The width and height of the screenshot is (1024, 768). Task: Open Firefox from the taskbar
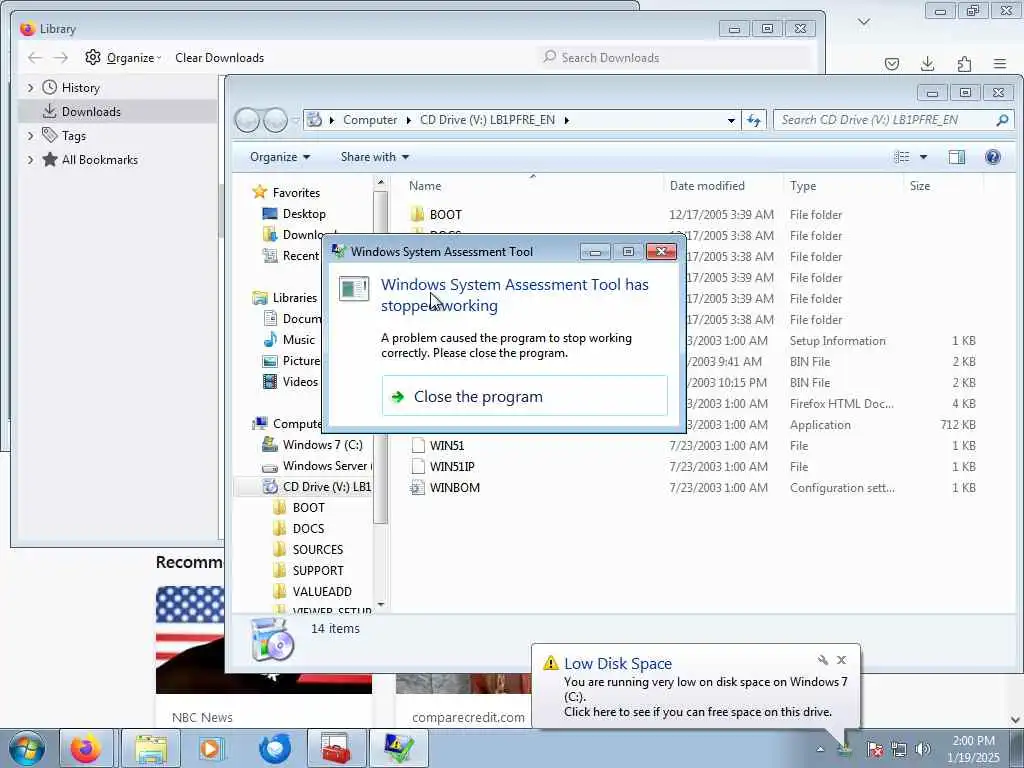click(x=86, y=748)
